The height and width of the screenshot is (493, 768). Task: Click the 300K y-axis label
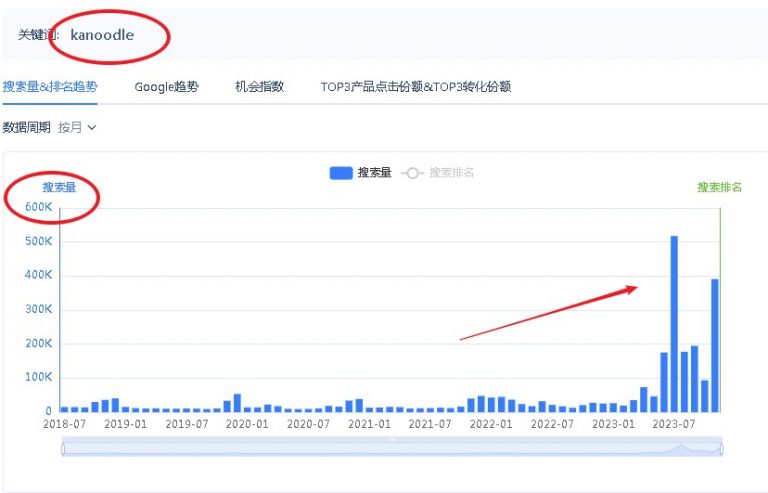[x=39, y=309]
